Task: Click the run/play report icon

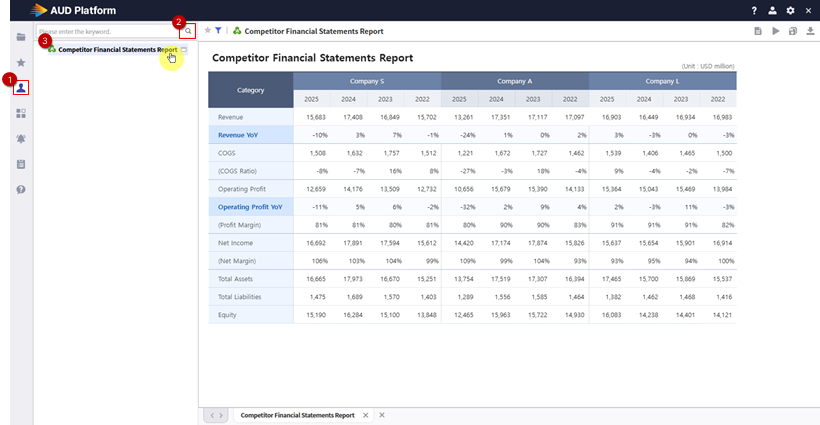Action: pyautogui.click(x=776, y=32)
